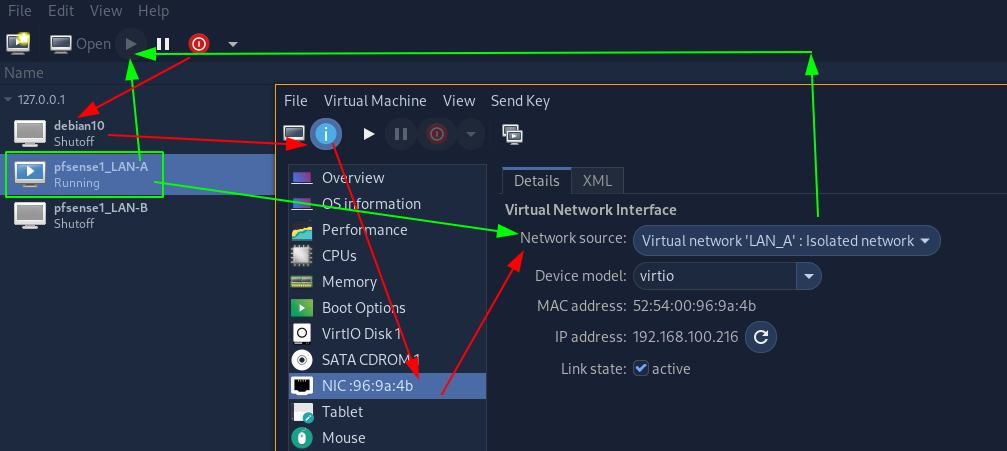Click the manage VM snapshots icon

512,134
